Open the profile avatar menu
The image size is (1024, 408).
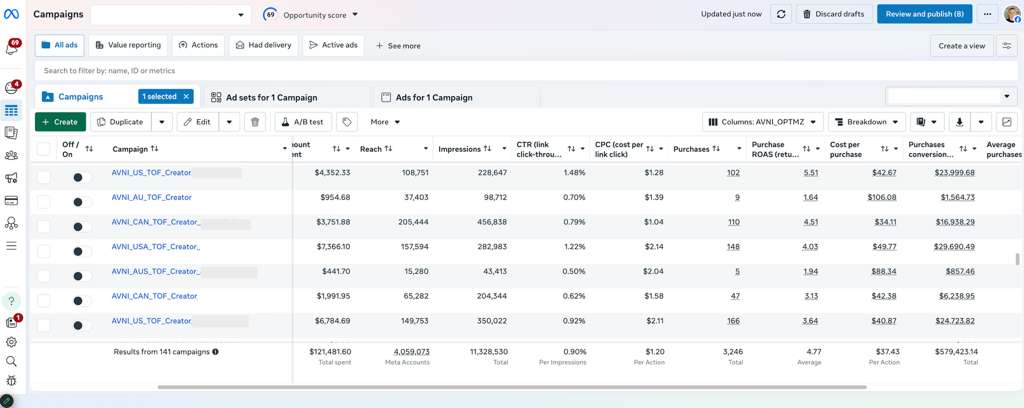[1012, 14]
